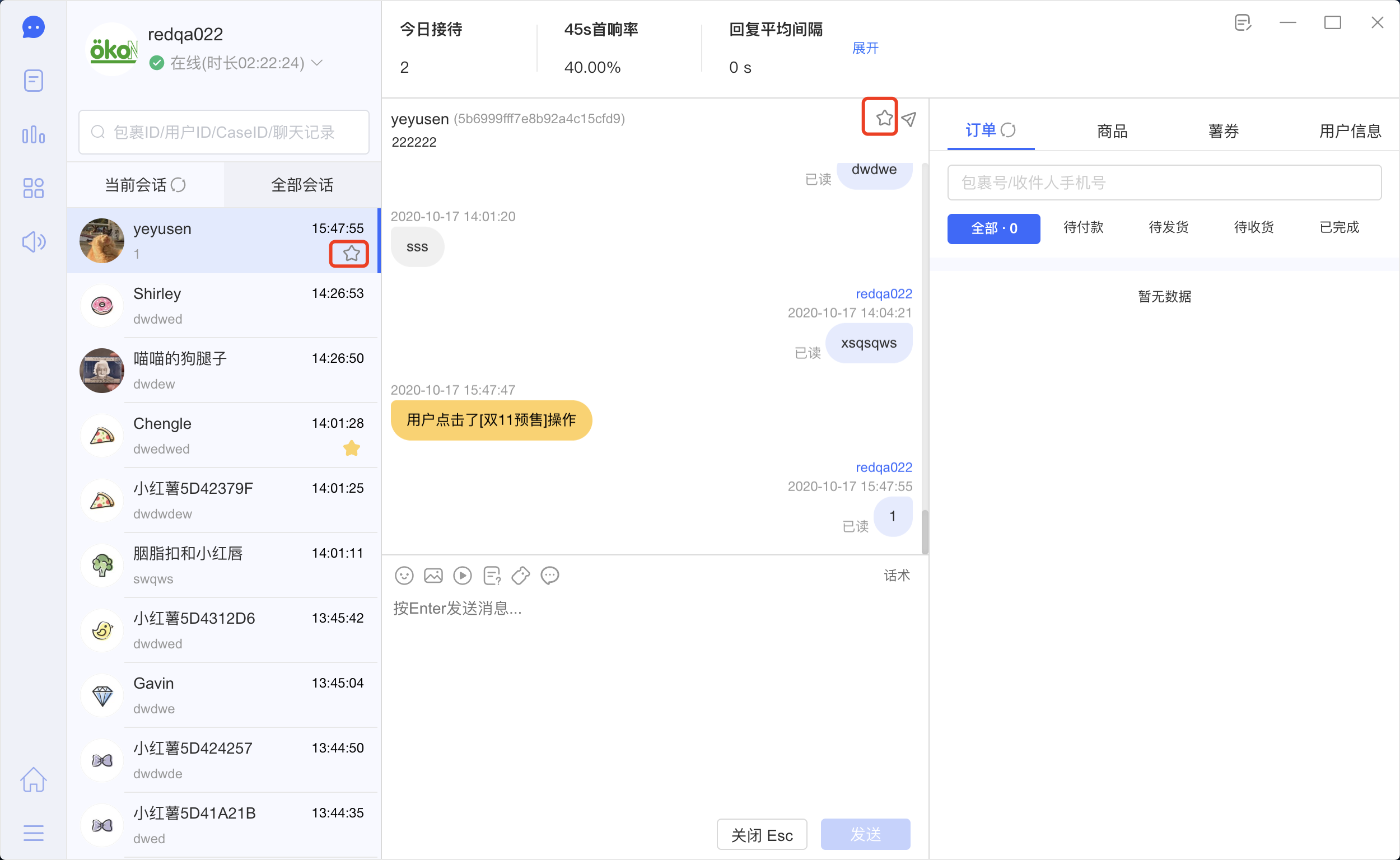This screenshot has height=860, width=1400.
Task: Go to the home sidebar icon
Action: (34, 779)
